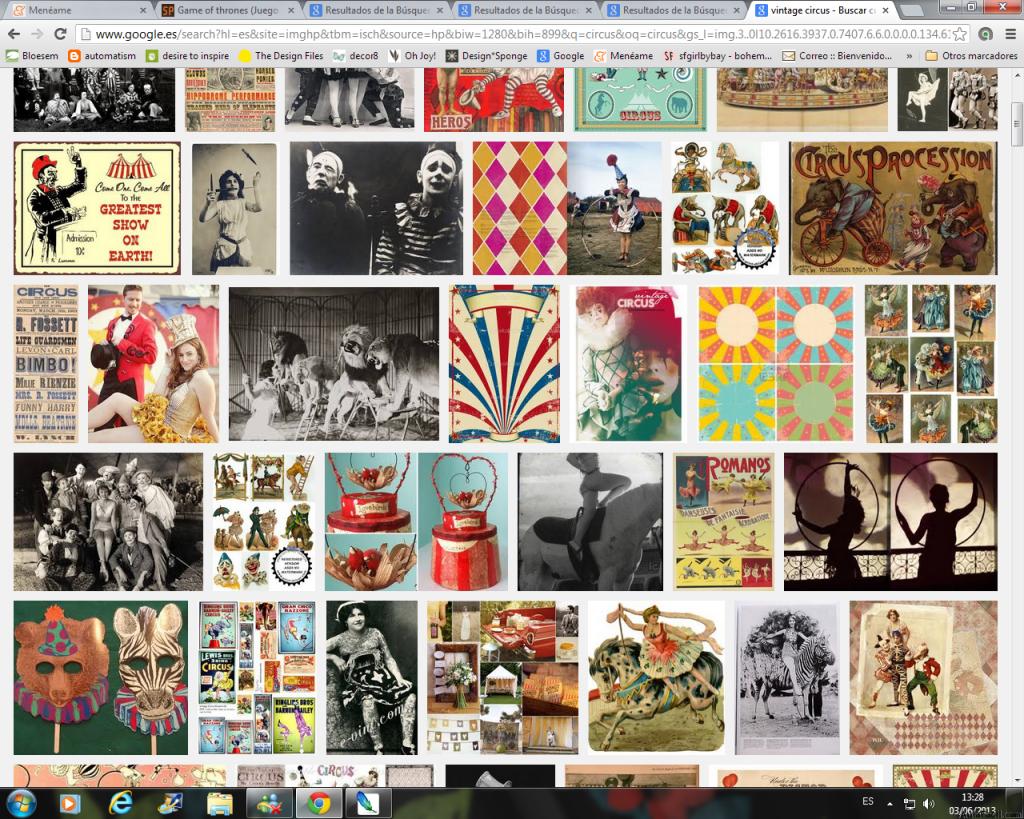Go back with the browser back arrow
The height and width of the screenshot is (819, 1024).
[x=14, y=34]
